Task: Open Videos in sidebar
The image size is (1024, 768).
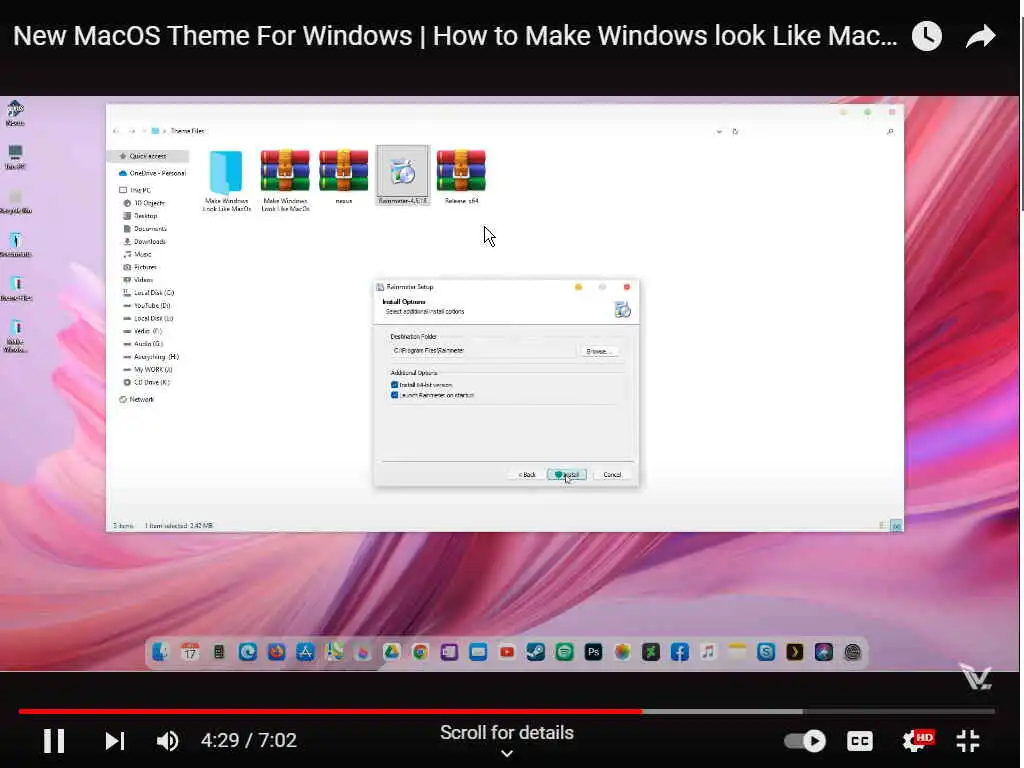Action: coord(138,280)
